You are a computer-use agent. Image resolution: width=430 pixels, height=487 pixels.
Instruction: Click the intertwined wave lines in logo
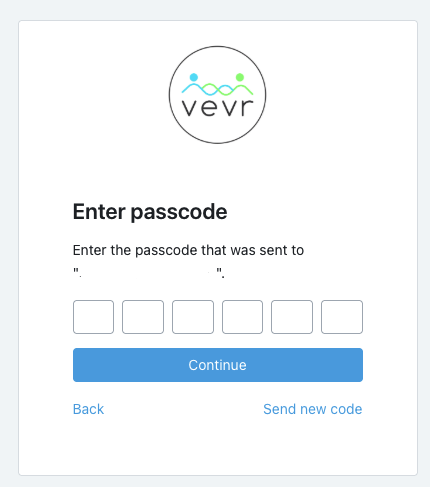tap(217, 89)
